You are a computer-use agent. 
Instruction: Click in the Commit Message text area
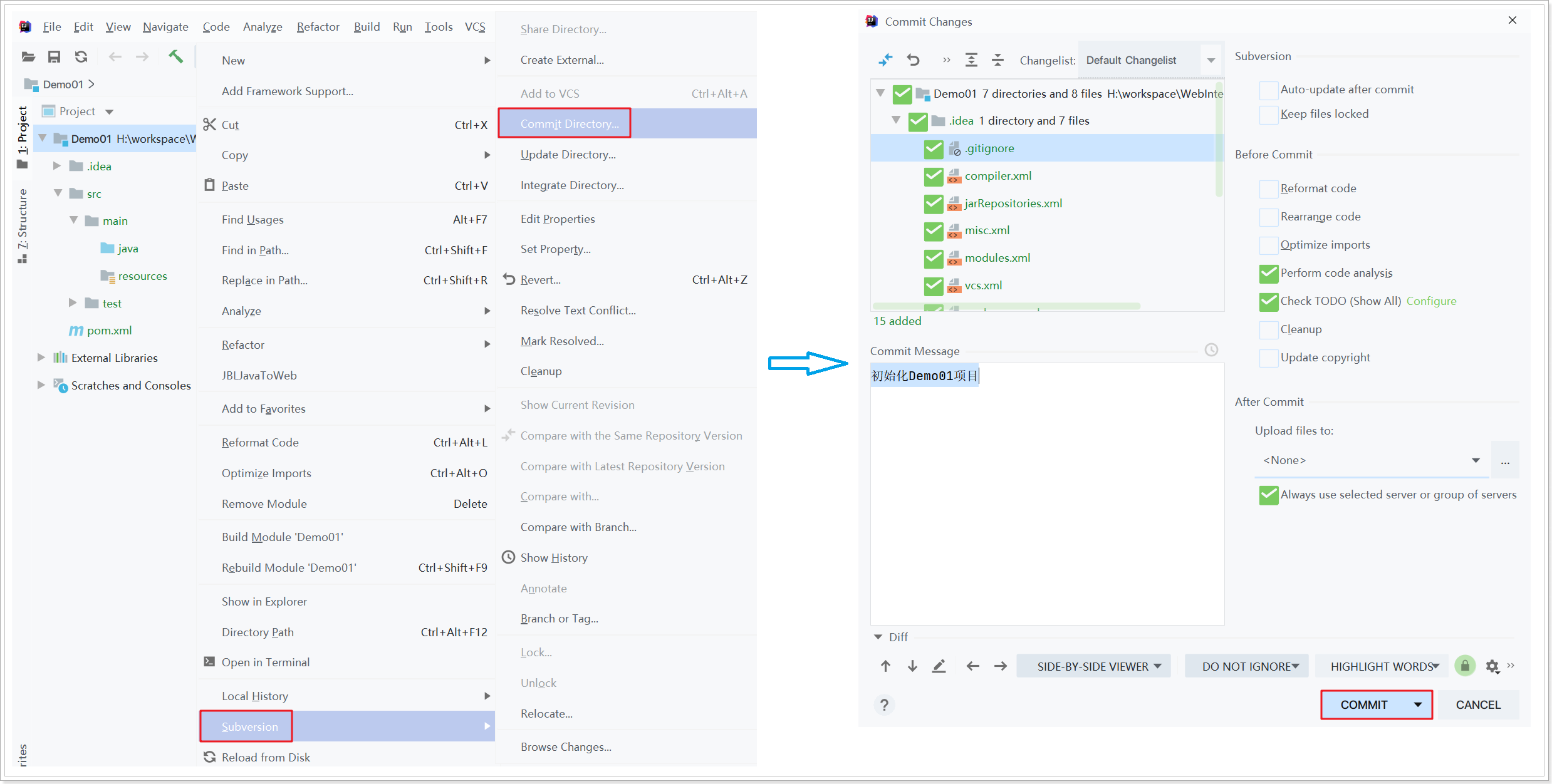click(x=1047, y=493)
